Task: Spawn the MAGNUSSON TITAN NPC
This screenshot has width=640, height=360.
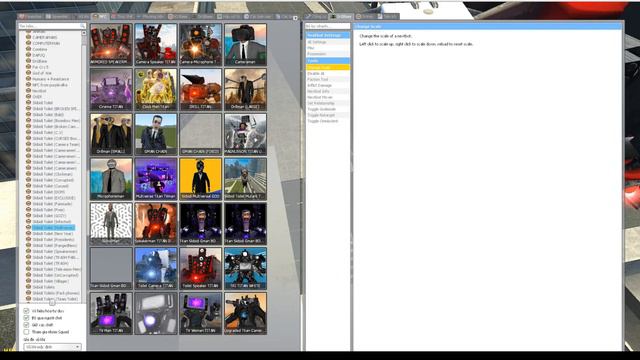Action: [245, 134]
